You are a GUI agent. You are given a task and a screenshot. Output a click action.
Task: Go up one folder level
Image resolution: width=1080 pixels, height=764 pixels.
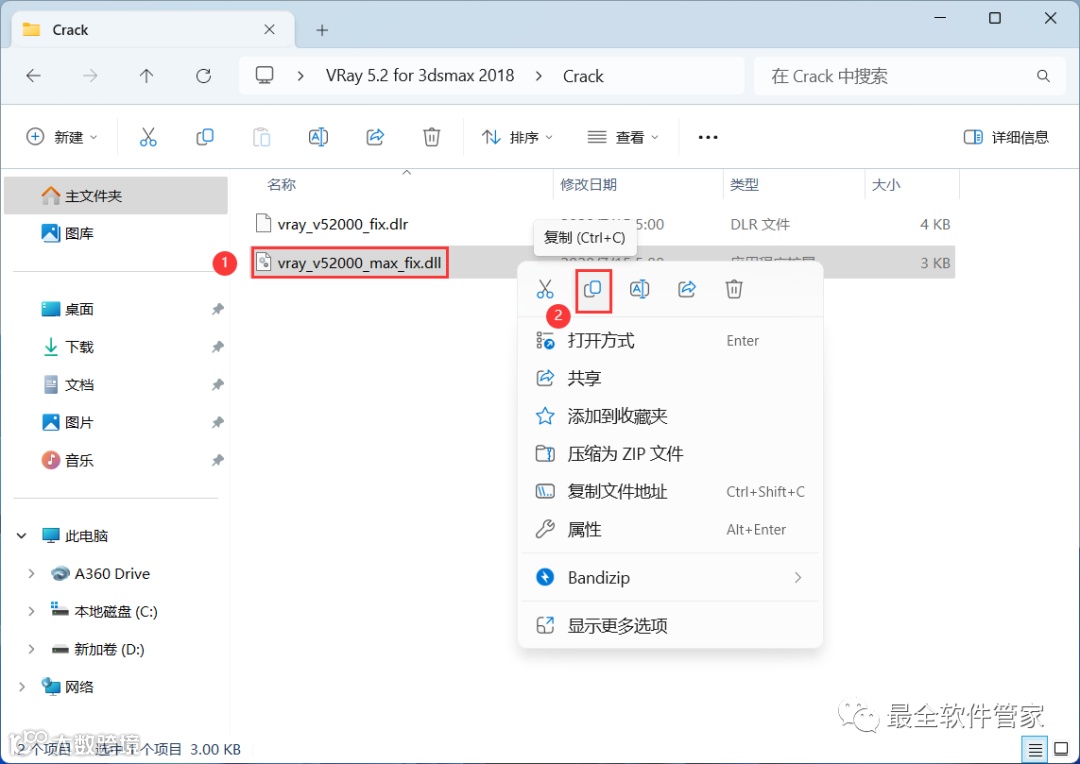146,76
